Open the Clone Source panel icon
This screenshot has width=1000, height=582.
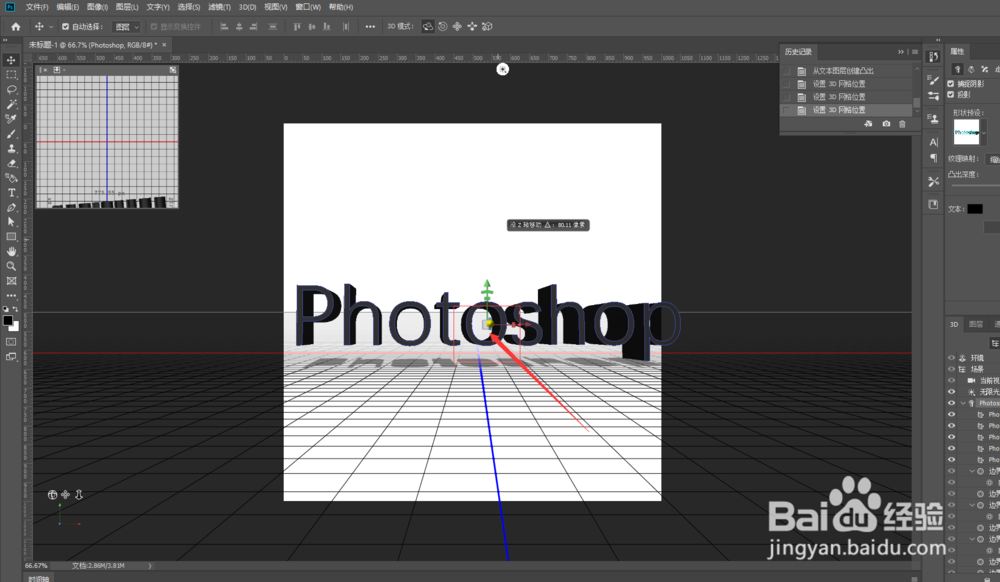tap(933, 119)
